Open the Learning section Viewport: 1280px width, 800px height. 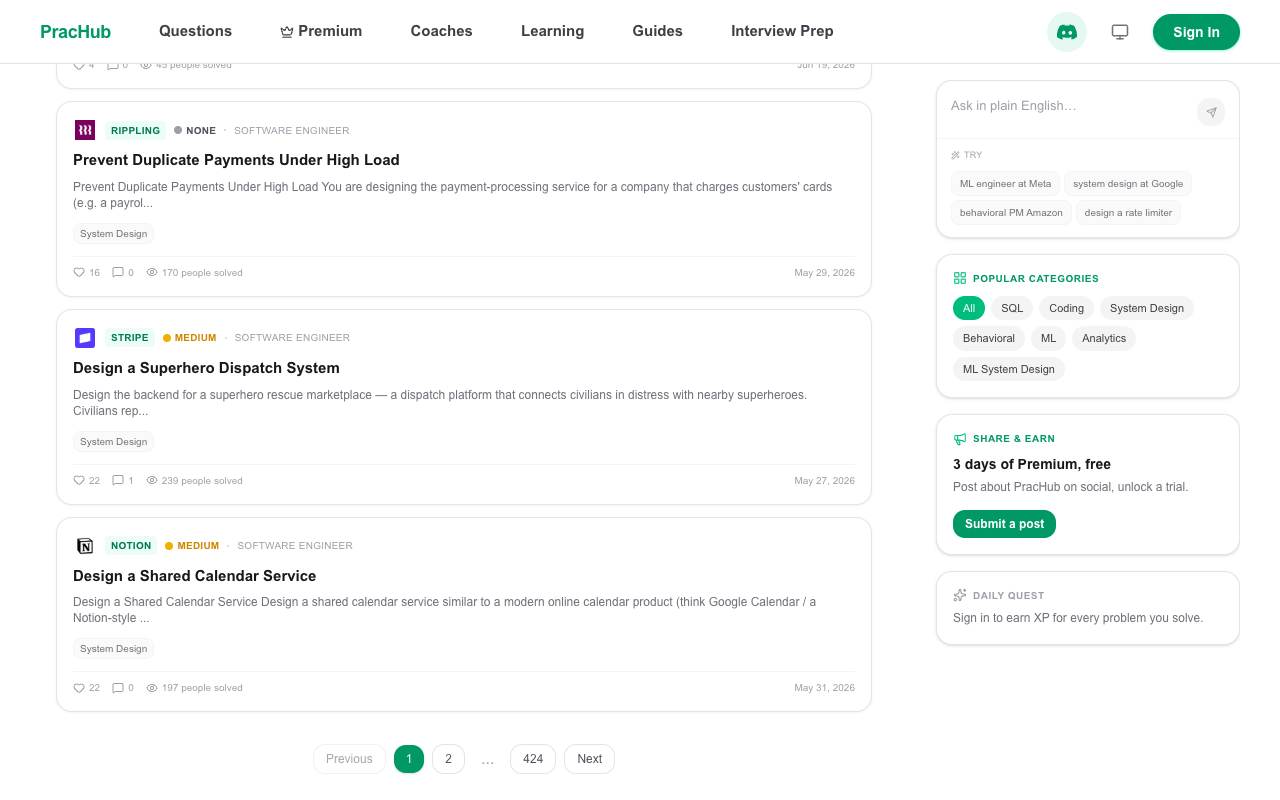point(552,31)
